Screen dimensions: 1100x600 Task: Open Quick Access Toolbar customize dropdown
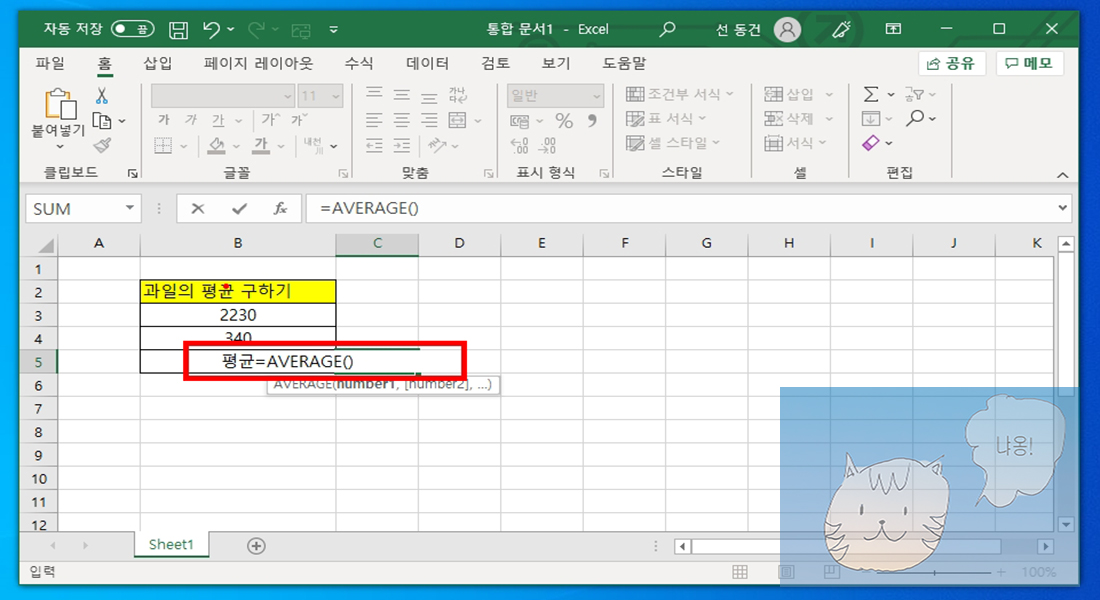333,29
